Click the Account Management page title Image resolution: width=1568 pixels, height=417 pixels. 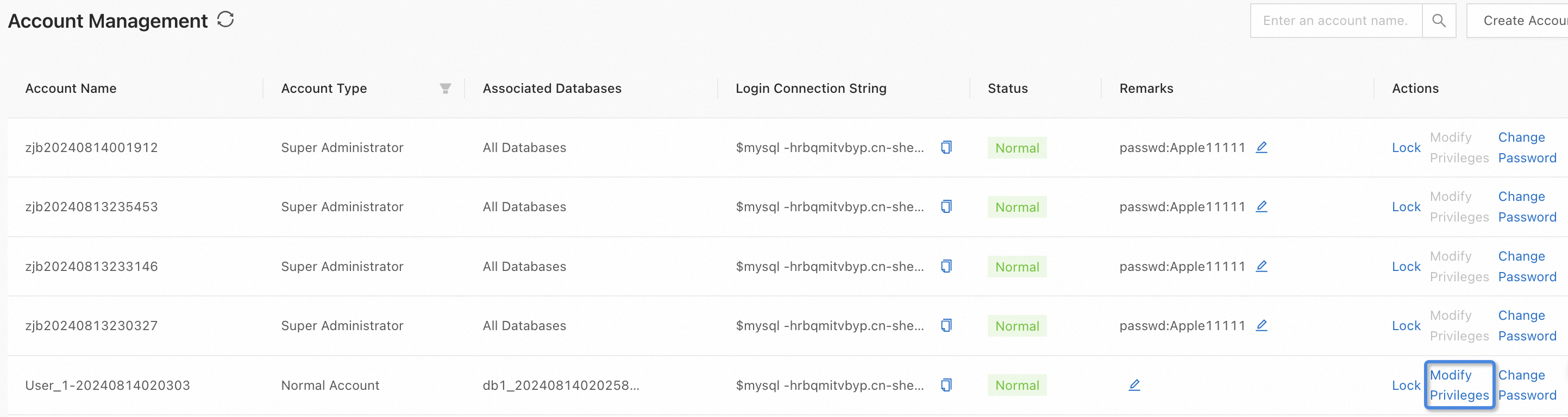[108, 21]
